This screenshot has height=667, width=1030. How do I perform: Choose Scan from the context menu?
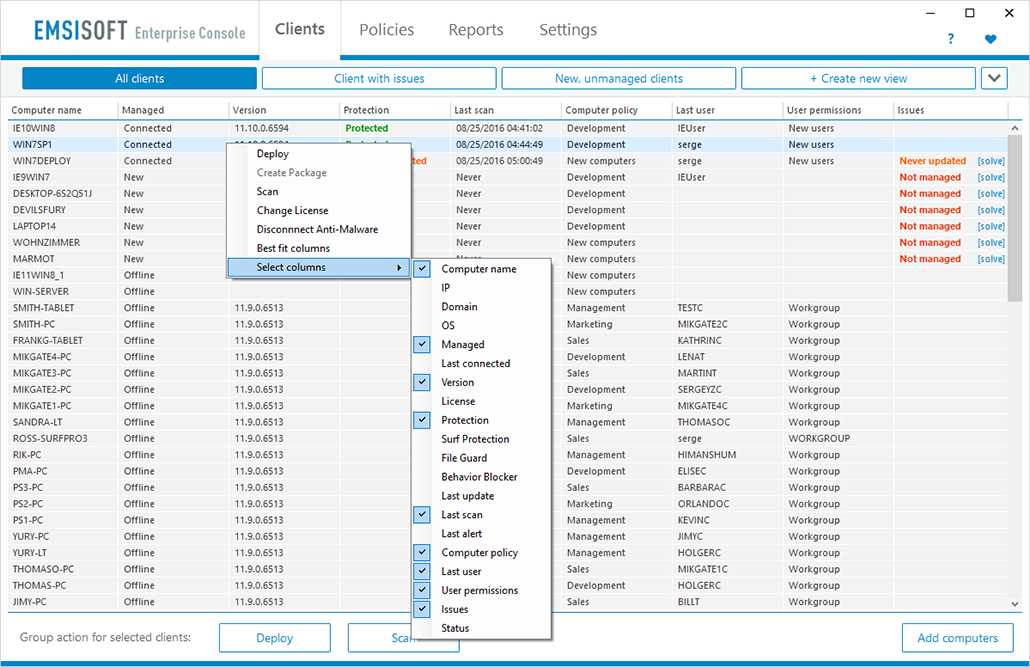coord(319,191)
